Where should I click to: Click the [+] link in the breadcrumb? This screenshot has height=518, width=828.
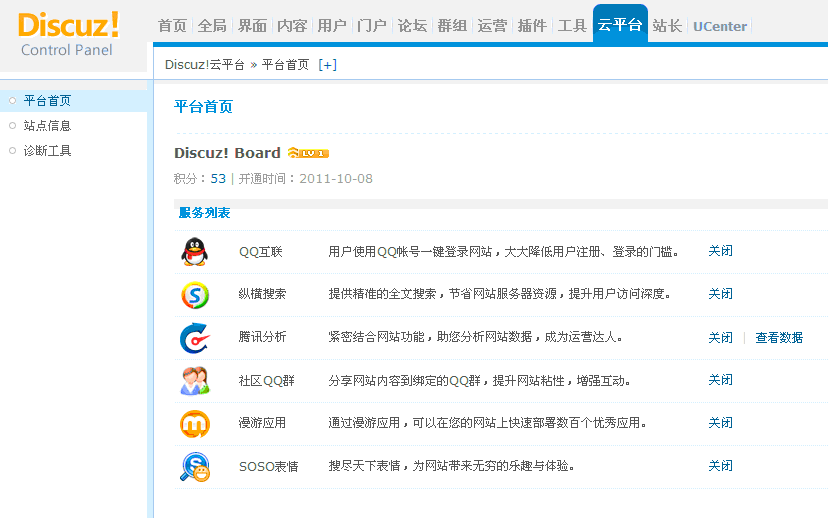coord(327,64)
